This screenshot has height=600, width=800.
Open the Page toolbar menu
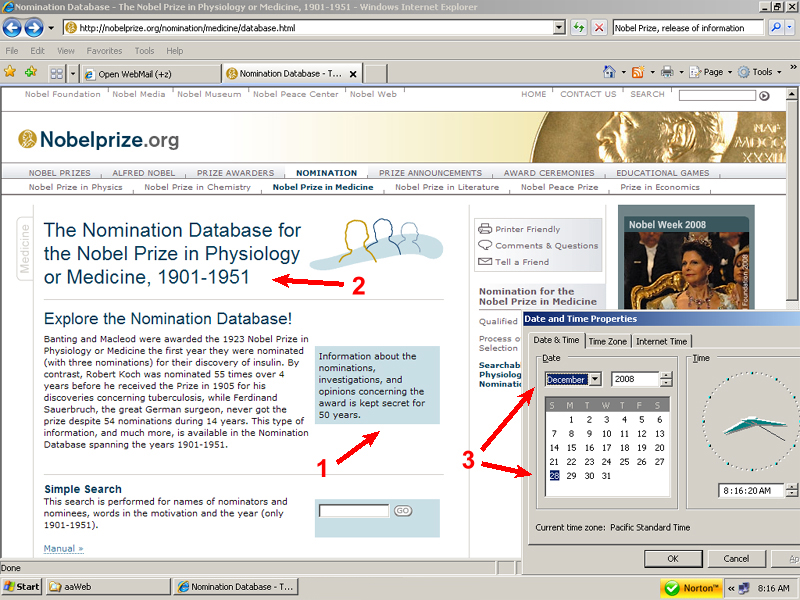(711, 72)
